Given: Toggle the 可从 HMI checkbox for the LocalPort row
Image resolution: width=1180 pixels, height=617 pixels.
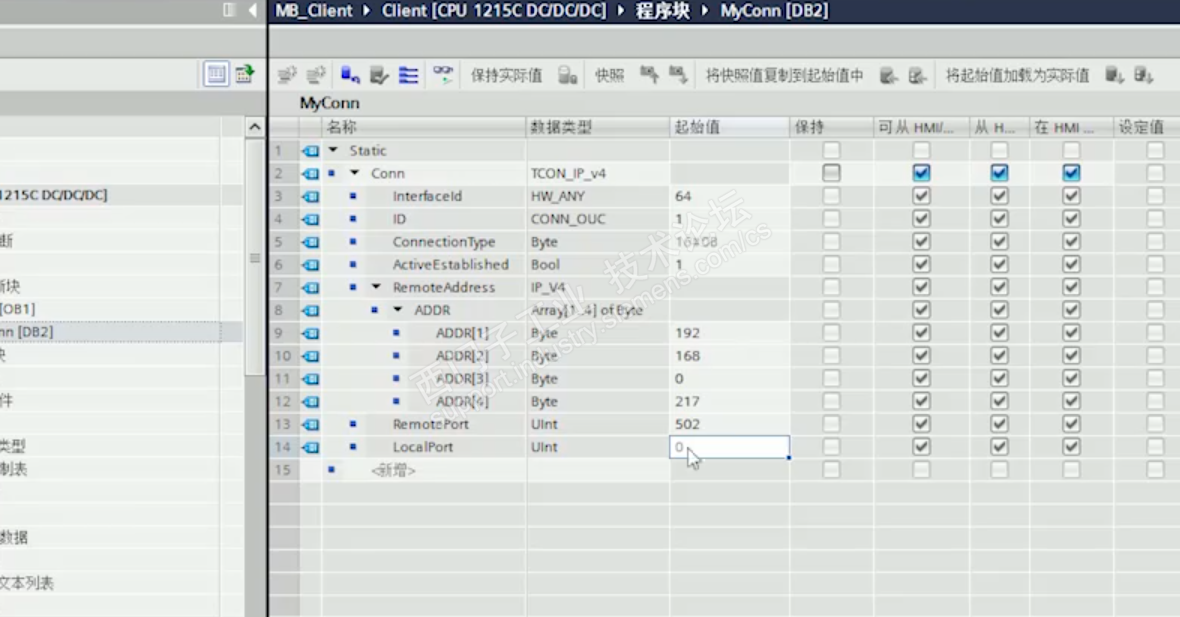Looking at the screenshot, I should (921, 446).
